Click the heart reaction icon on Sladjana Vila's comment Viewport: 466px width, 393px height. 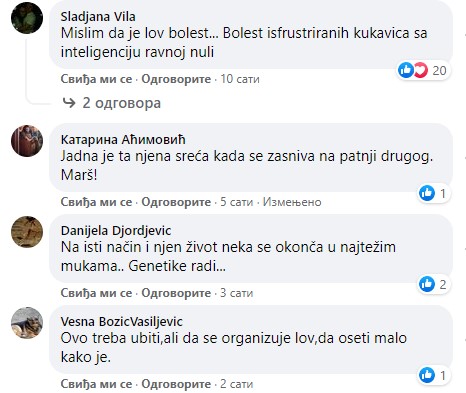coord(421,70)
